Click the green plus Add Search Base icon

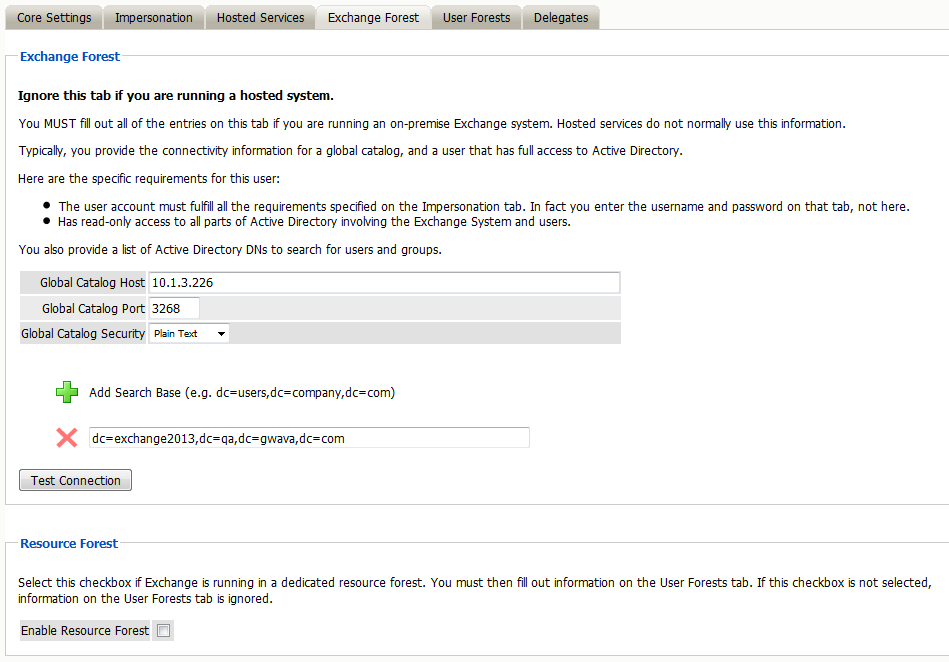pyautogui.click(x=67, y=393)
